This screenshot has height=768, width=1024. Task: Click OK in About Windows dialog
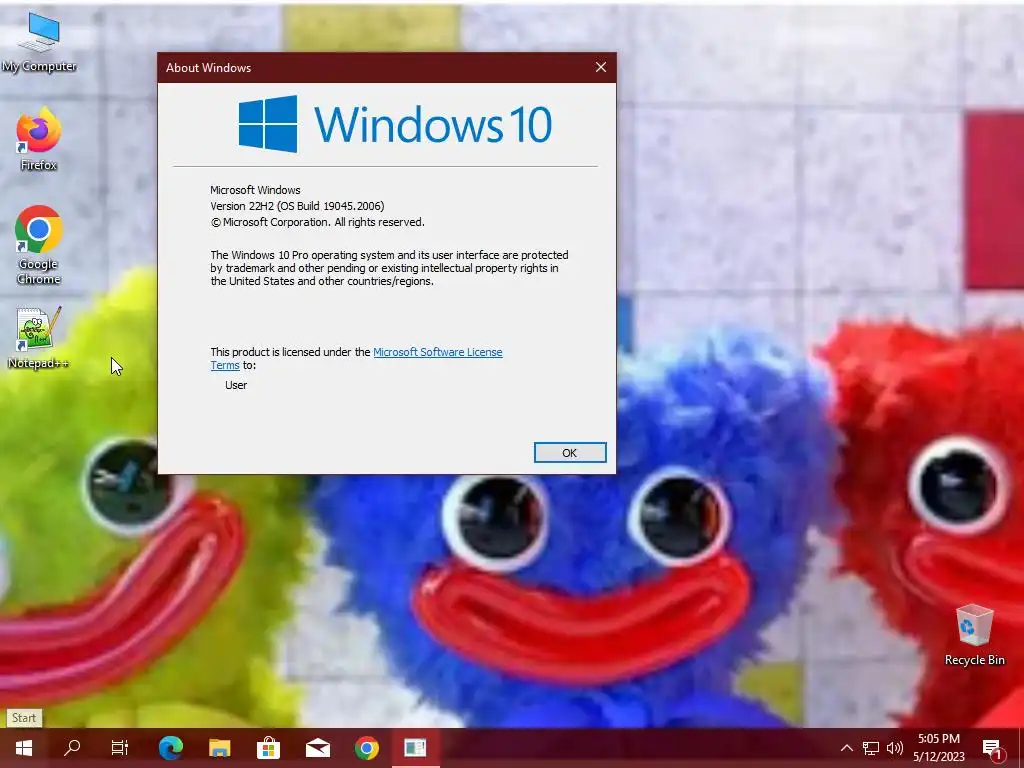coord(569,453)
